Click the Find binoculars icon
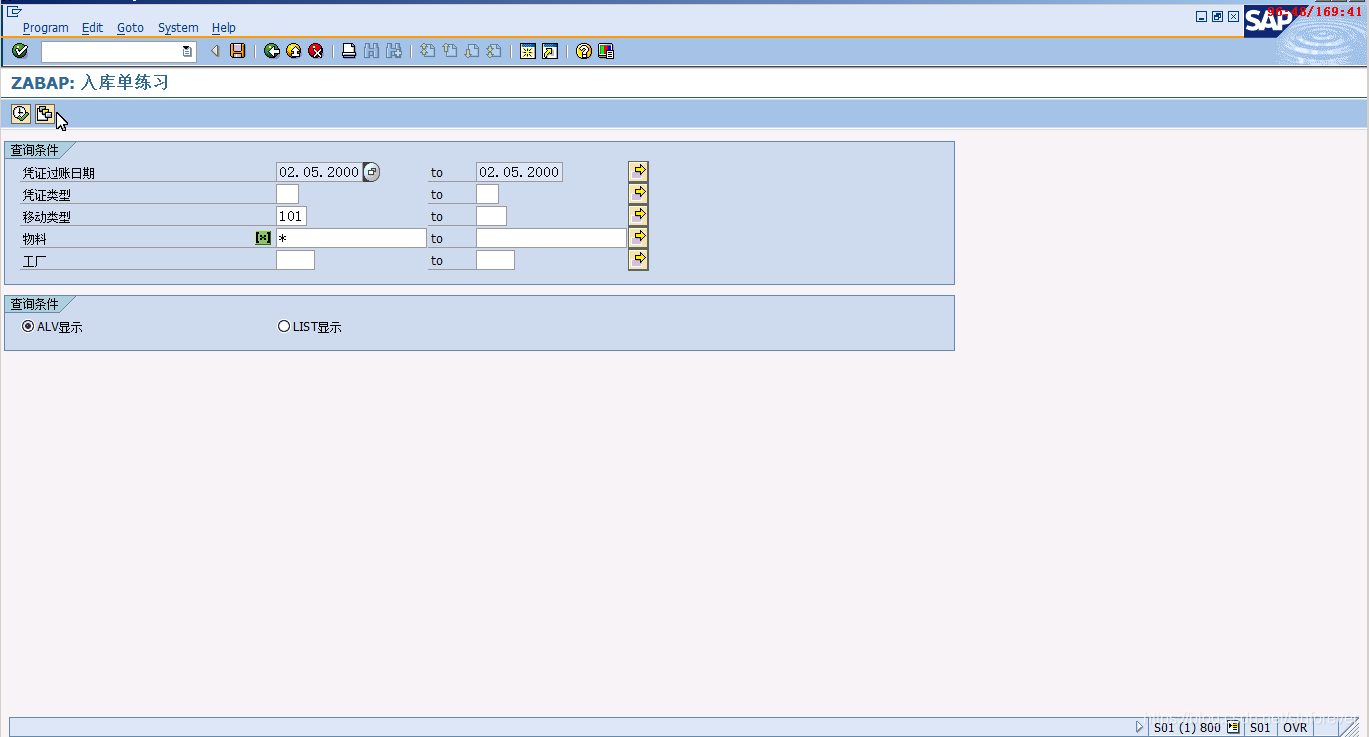The height and width of the screenshot is (737, 1369). coord(371,51)
